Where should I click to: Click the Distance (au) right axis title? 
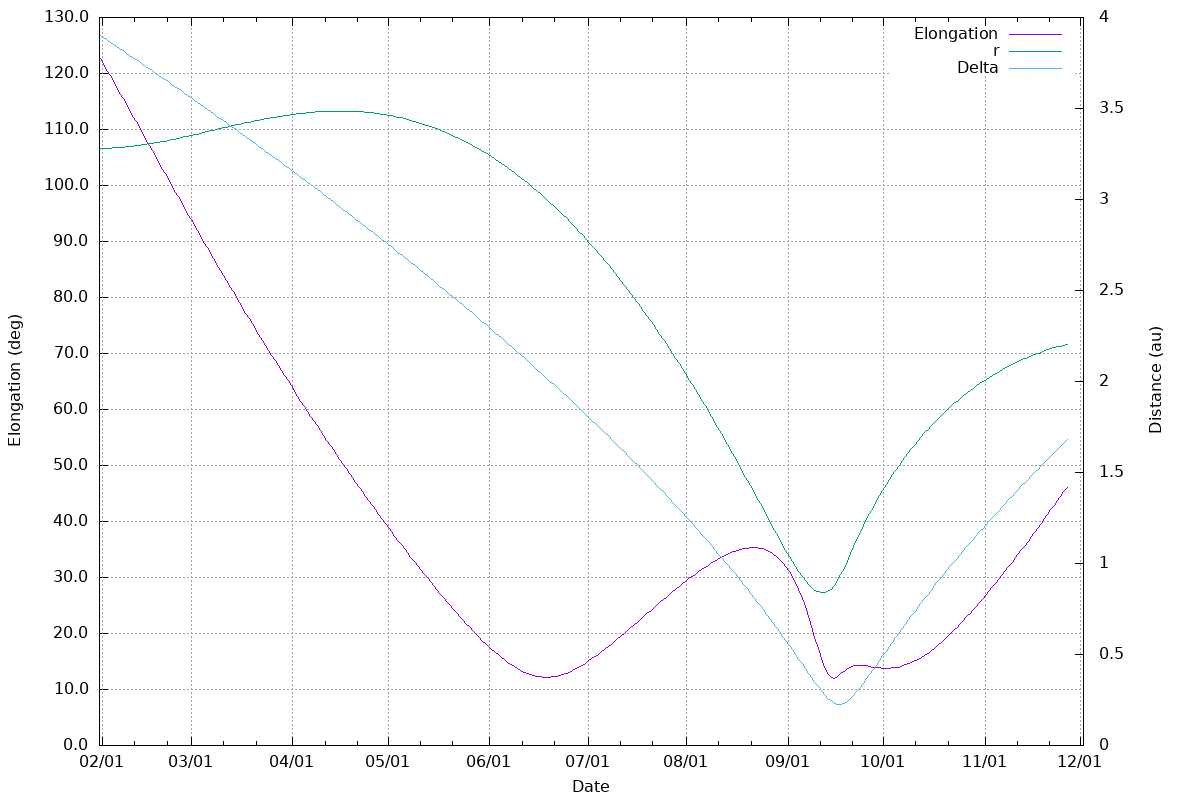pyautogui.click(x=1156, y=381)
